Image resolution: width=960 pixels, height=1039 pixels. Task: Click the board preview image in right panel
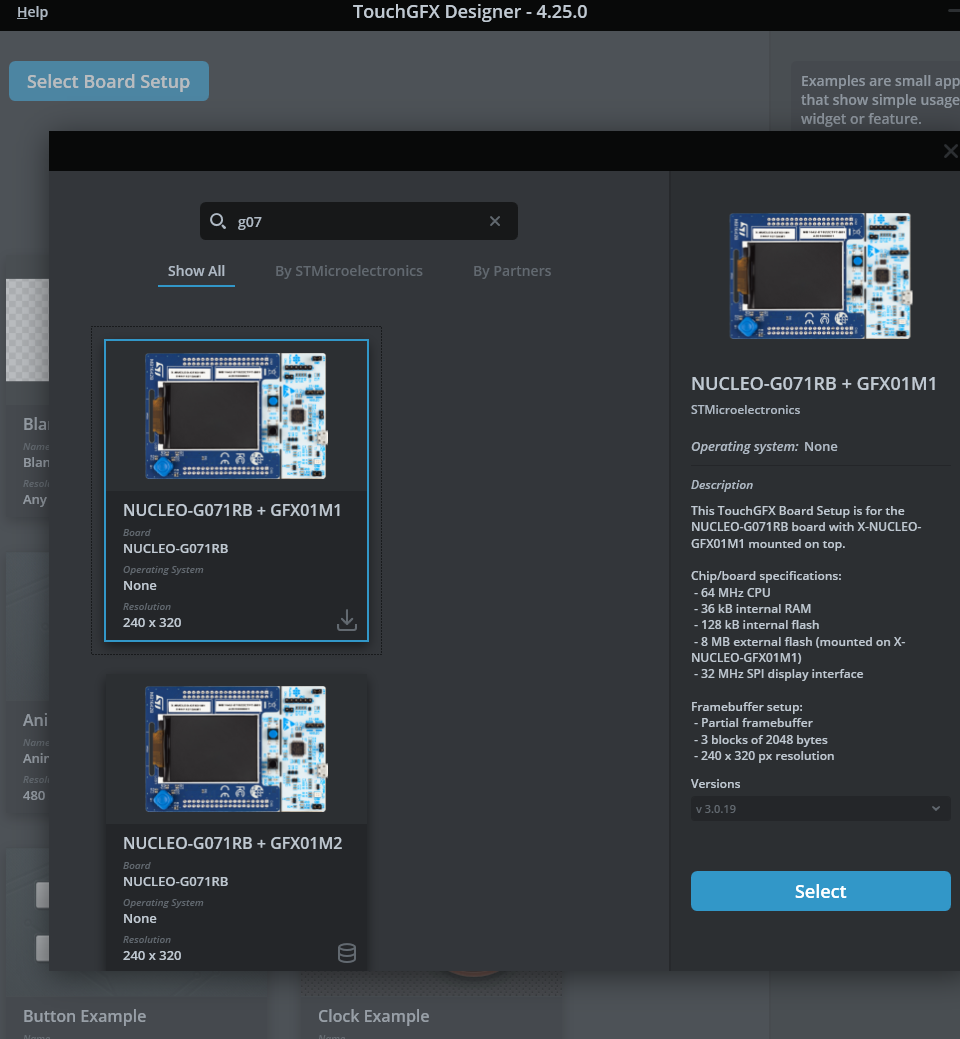coord(820,275)
